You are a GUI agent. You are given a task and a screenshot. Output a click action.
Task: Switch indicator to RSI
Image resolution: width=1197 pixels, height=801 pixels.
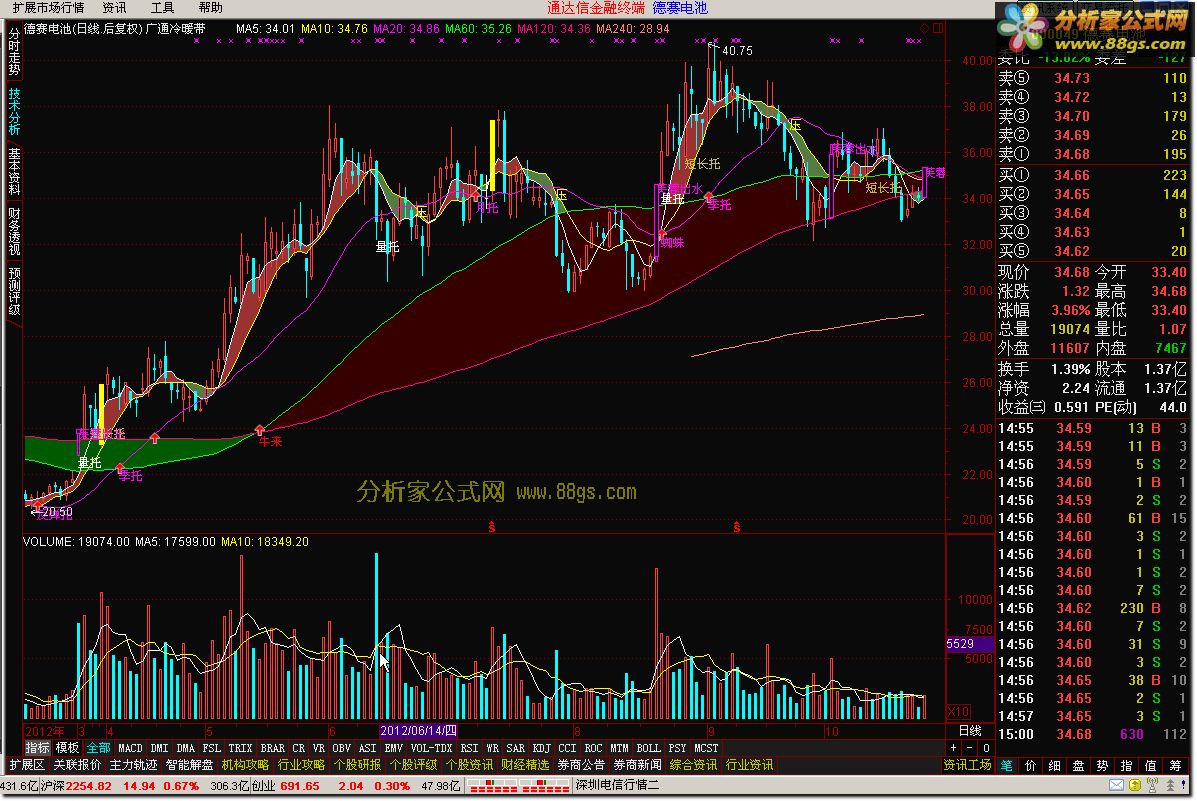469,748
